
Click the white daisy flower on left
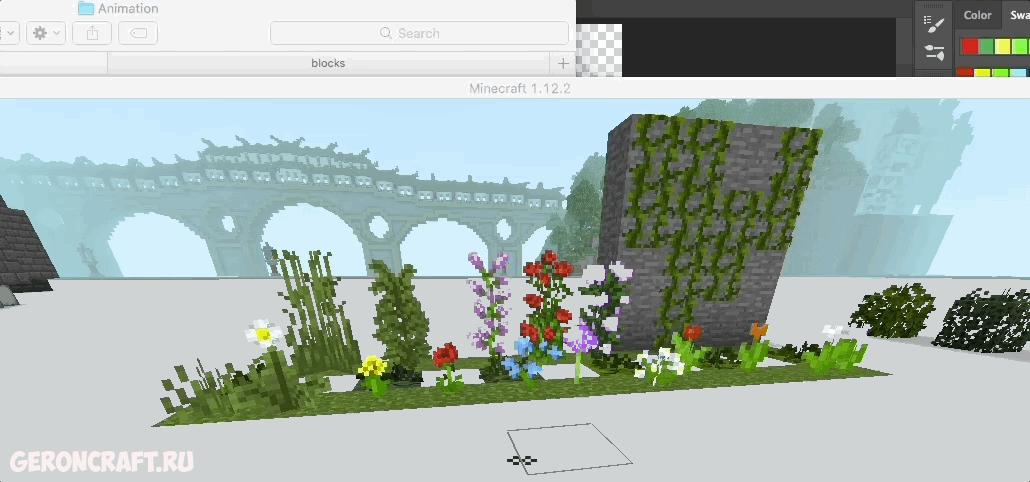(x=263, y=332)
